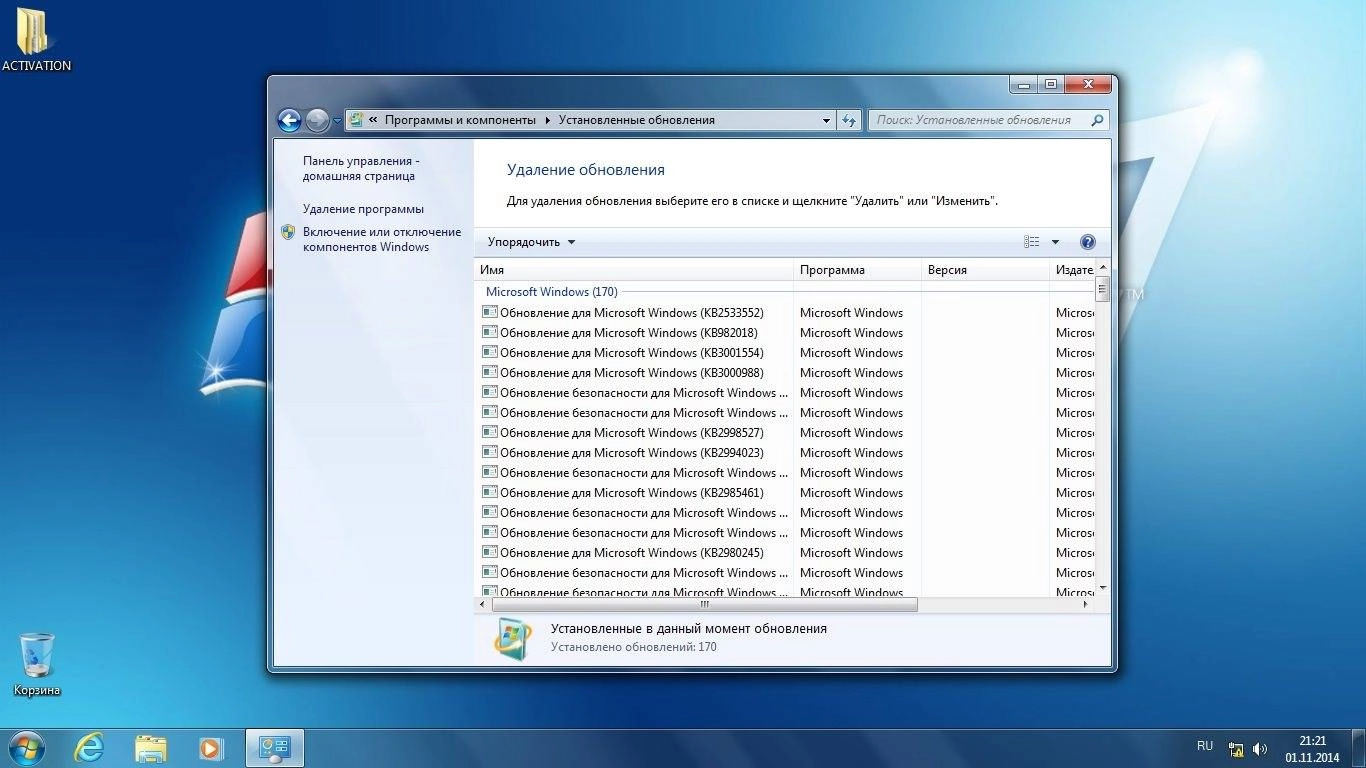
Task: Select update KB2994023 row
Action: [x=785, y=453]
